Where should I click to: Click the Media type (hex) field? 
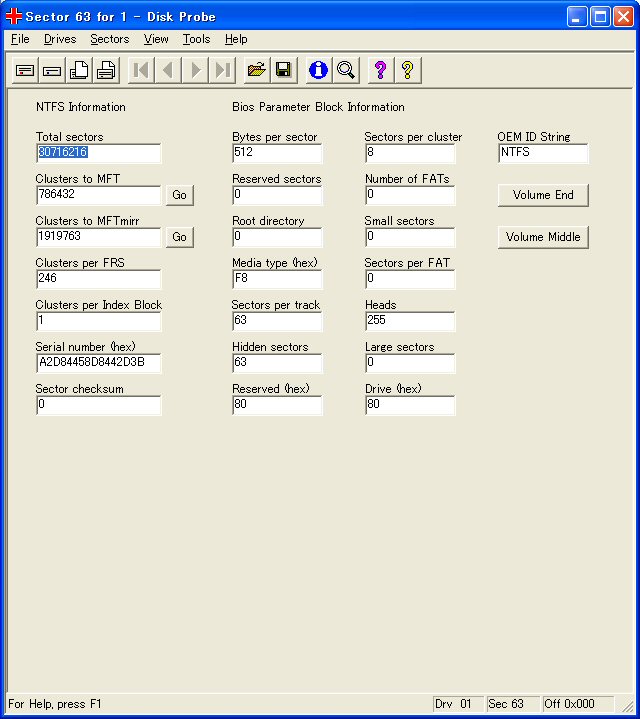coord(277,279)
